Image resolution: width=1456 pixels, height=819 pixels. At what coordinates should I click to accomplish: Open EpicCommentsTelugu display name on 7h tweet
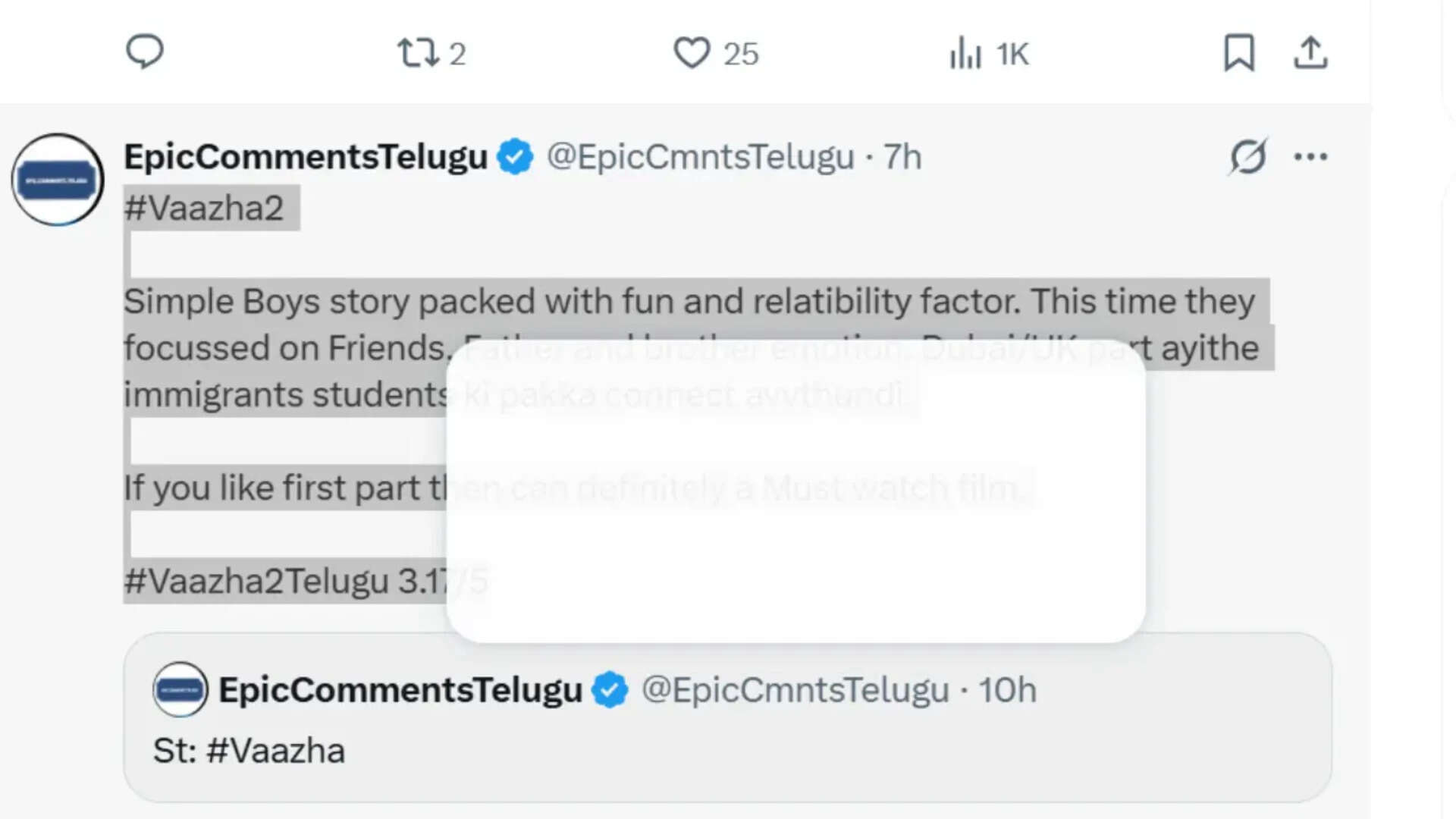[x=306, y=157]
